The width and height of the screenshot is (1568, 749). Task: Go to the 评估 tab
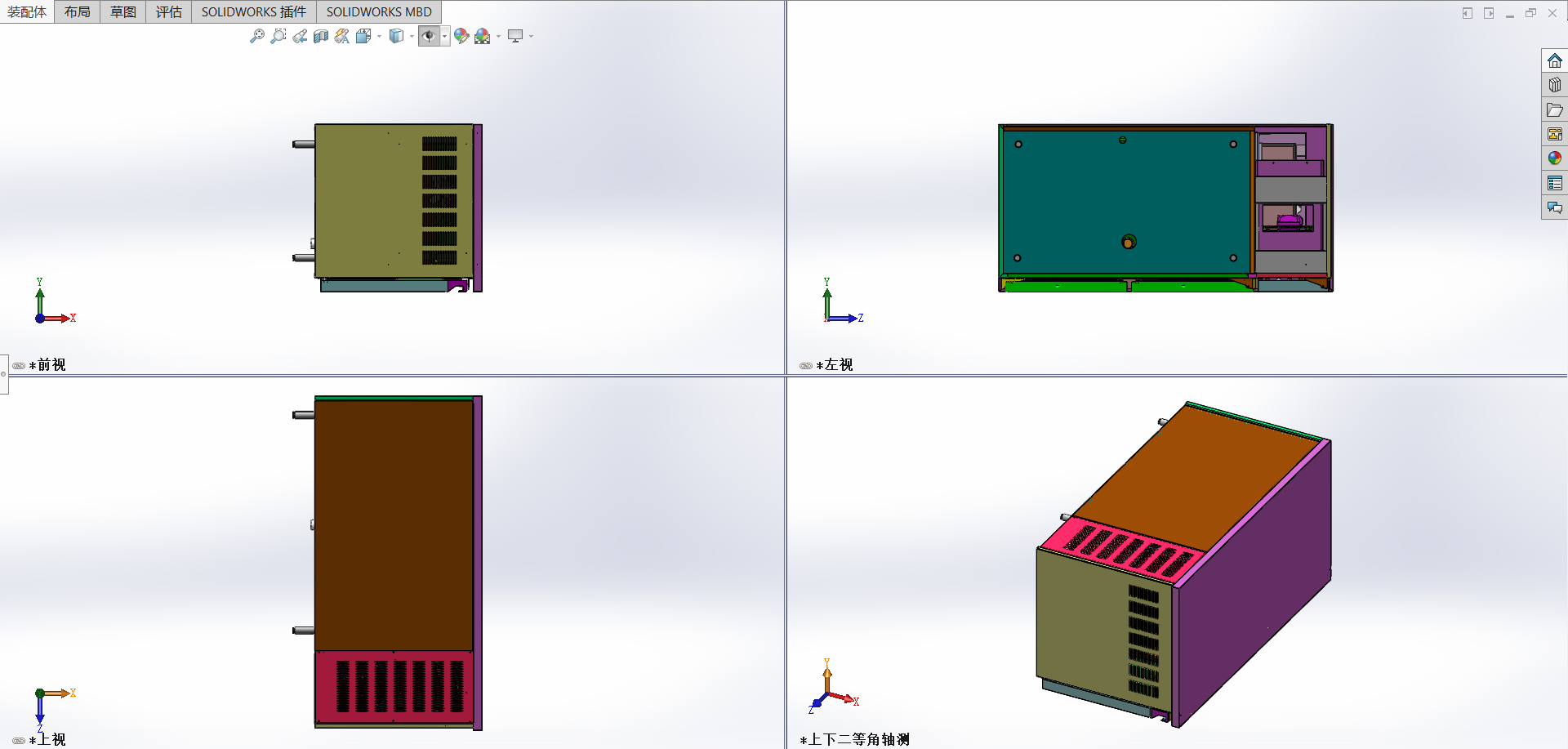(169, 11)
